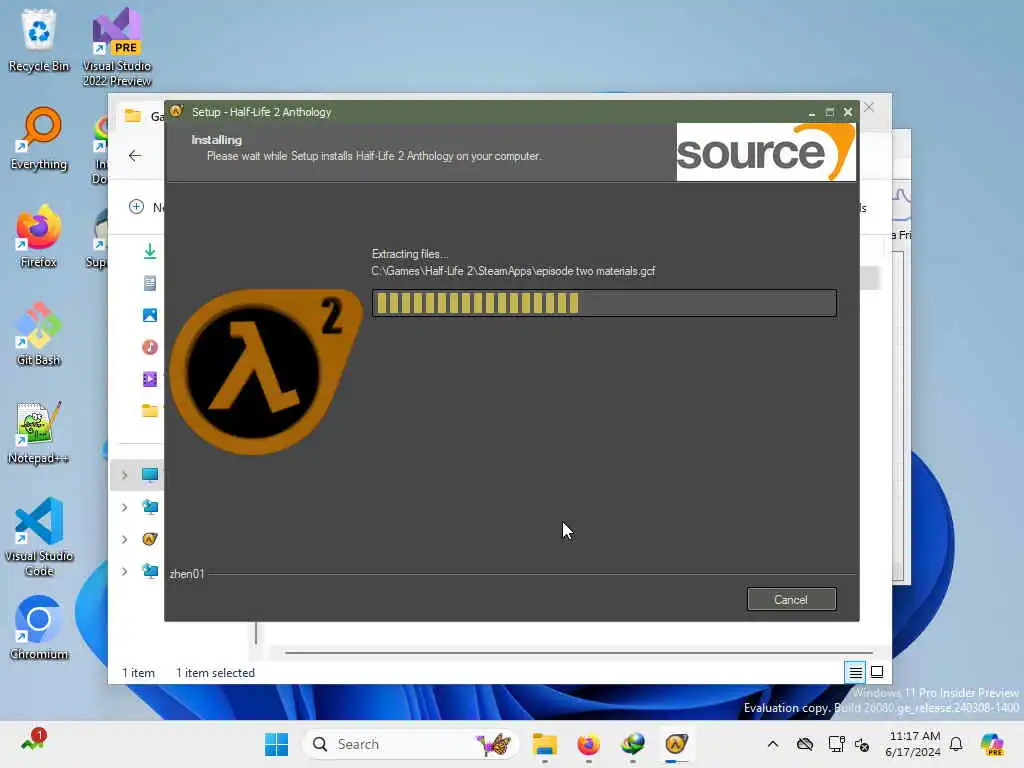Open Firefox from taskbar
This screenshot has height=768, width=1024.
(588, 744)
